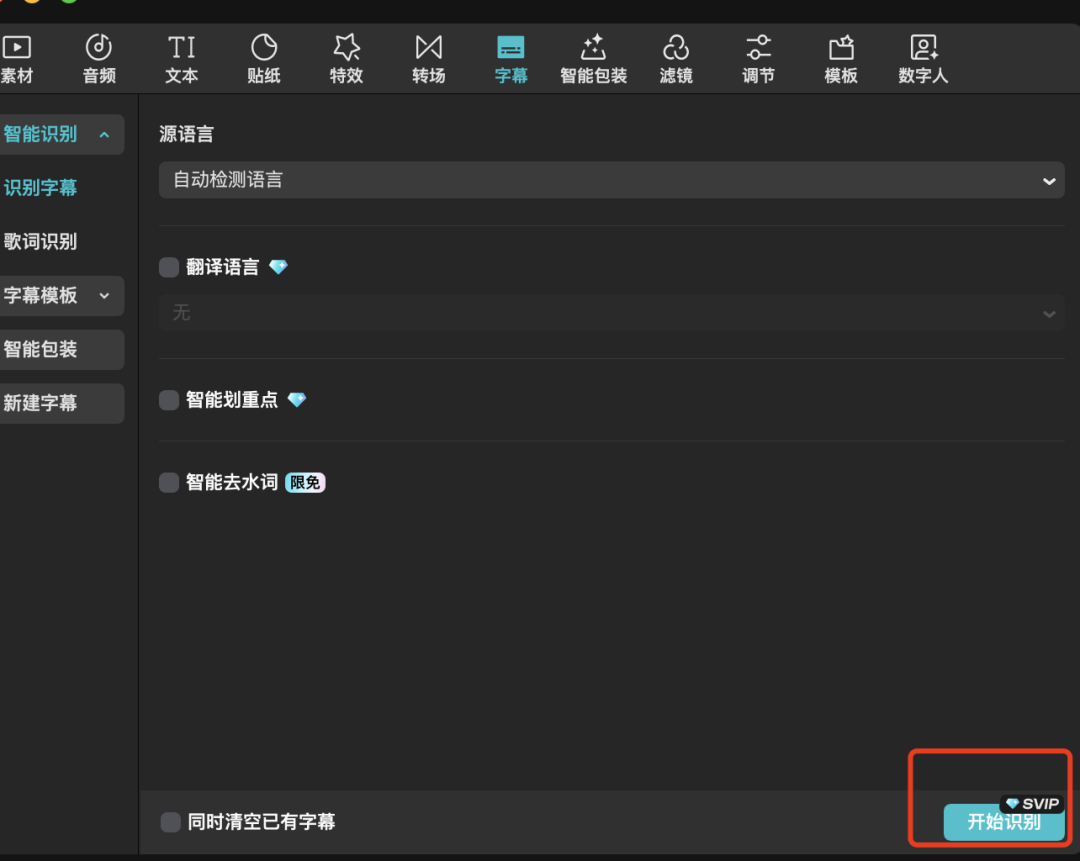Click the 数字人 (Digital Human) icon
Screen dimensions: 1080x861
pos(922,47)
